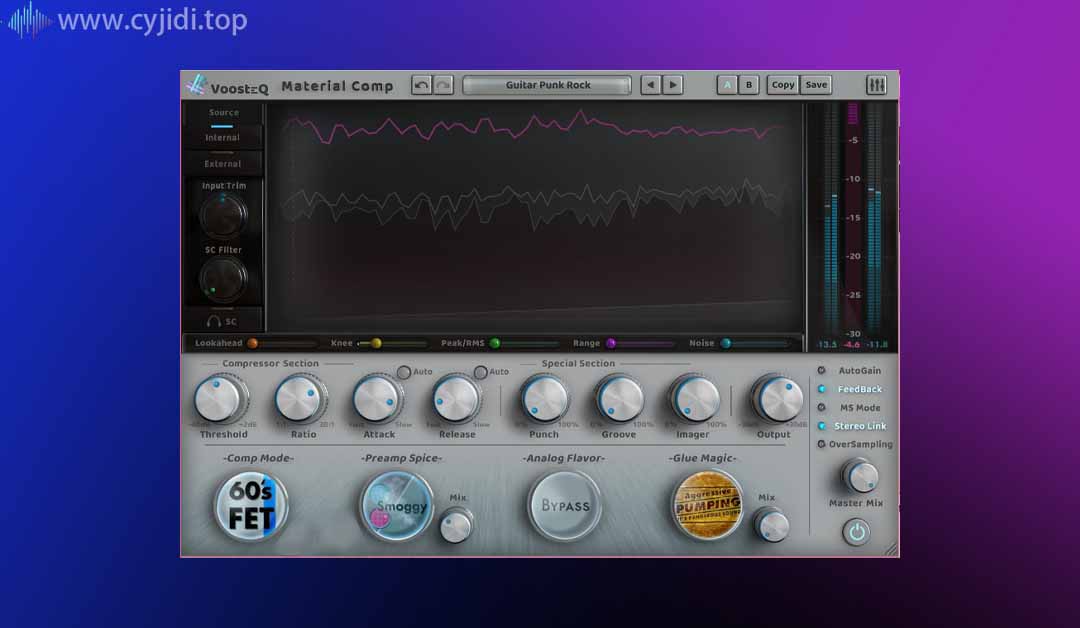Click the Source label
1080x628 pixels.
(x=224, y=112)
